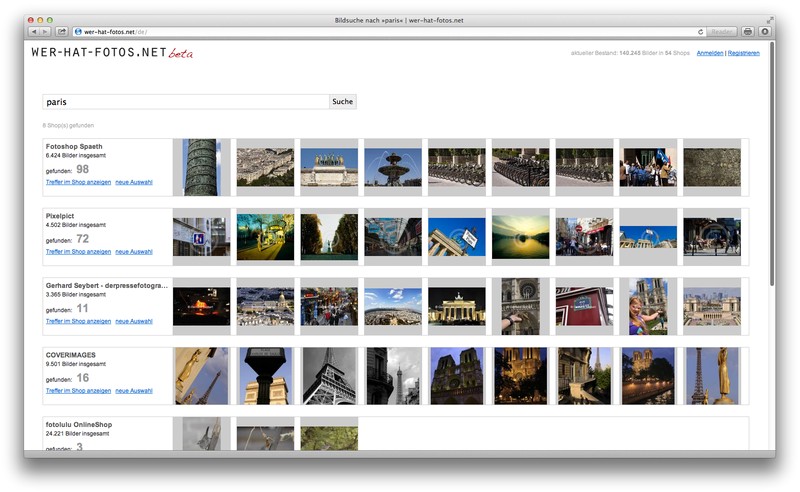
Task: Click the WER-HAT-FOTOS.NET beta logo
Action: tap(111, 53)
